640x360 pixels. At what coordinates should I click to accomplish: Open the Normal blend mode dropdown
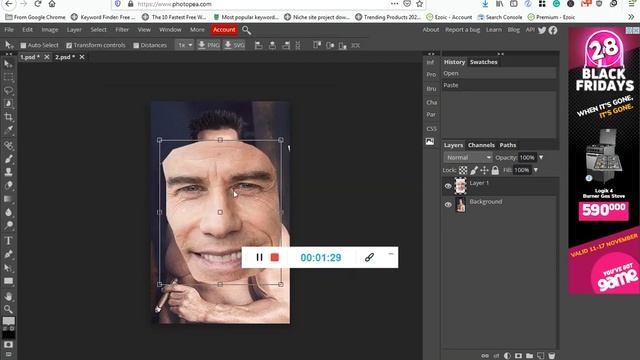[468, 158]
